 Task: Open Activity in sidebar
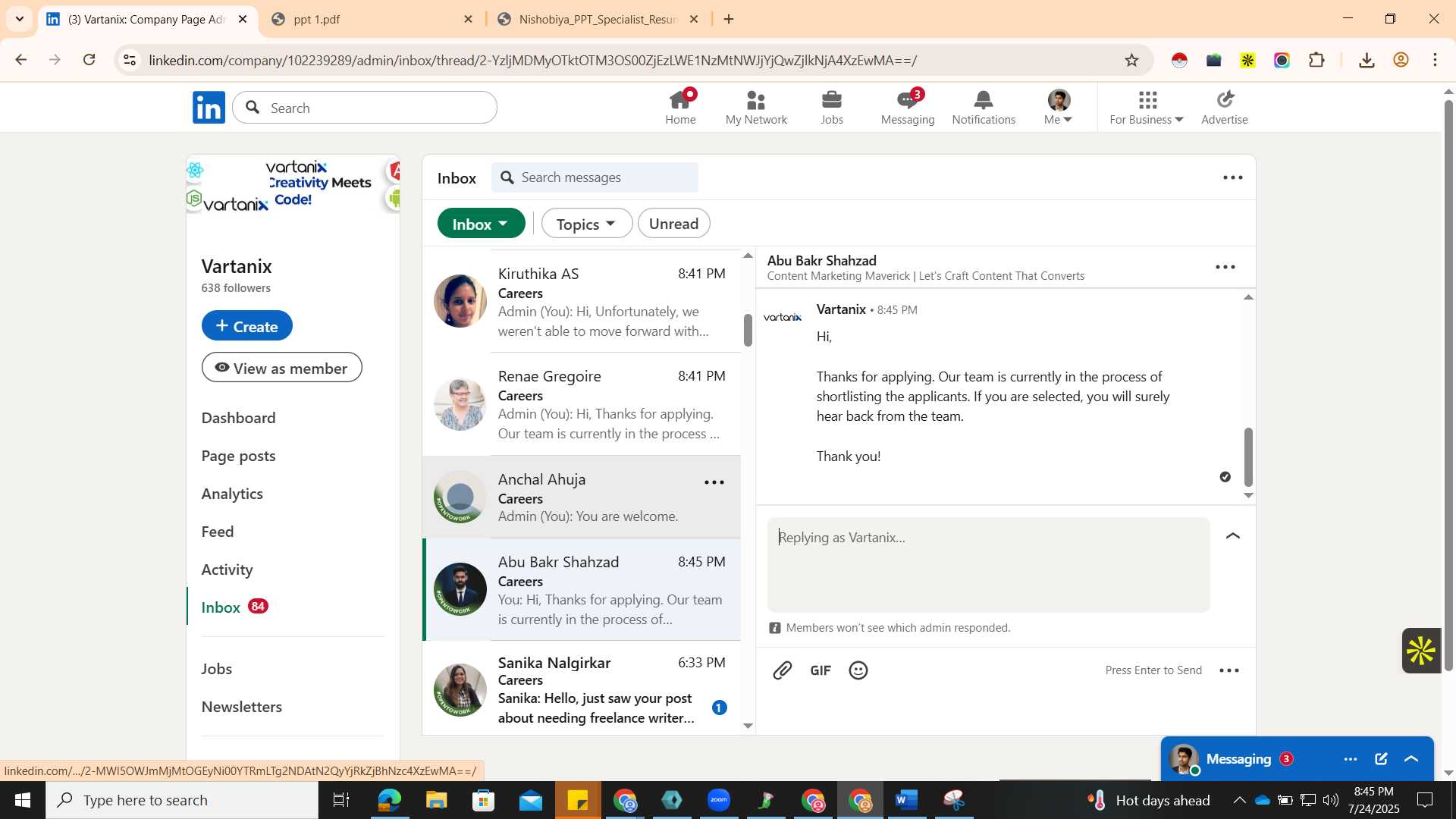[x=227, y=570]
